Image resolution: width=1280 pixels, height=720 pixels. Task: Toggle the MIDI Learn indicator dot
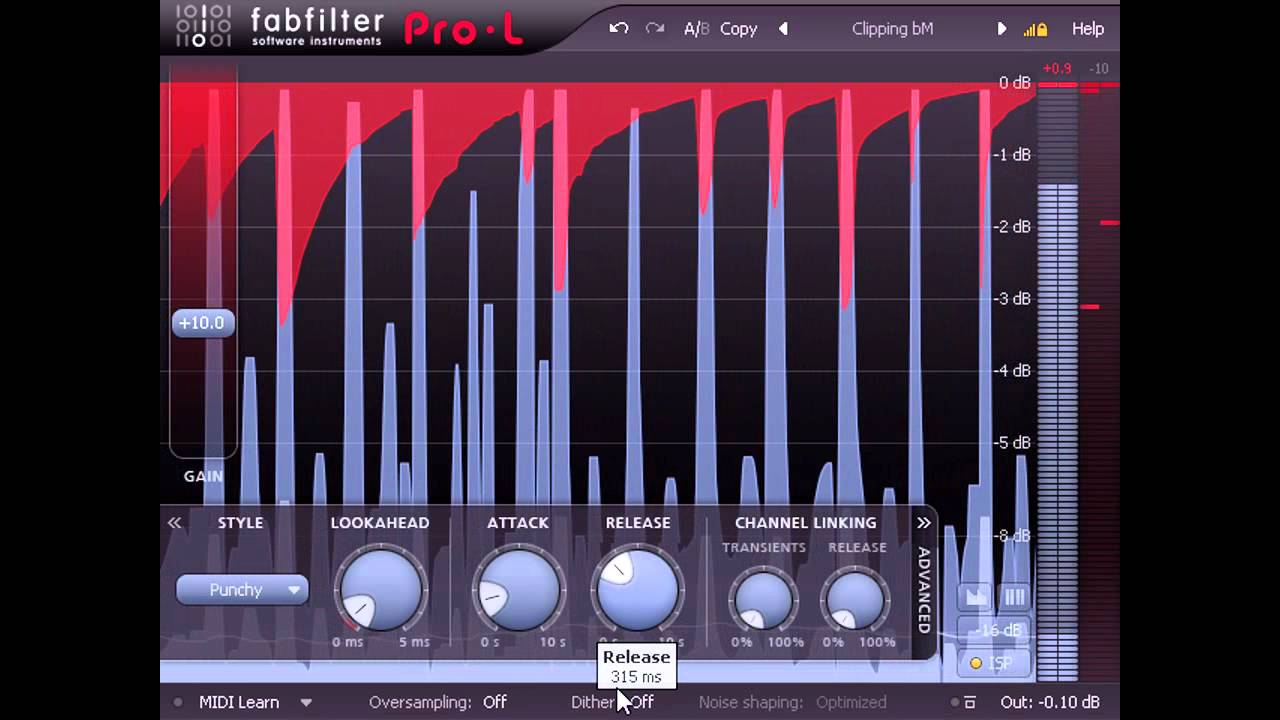coord(178,702)
